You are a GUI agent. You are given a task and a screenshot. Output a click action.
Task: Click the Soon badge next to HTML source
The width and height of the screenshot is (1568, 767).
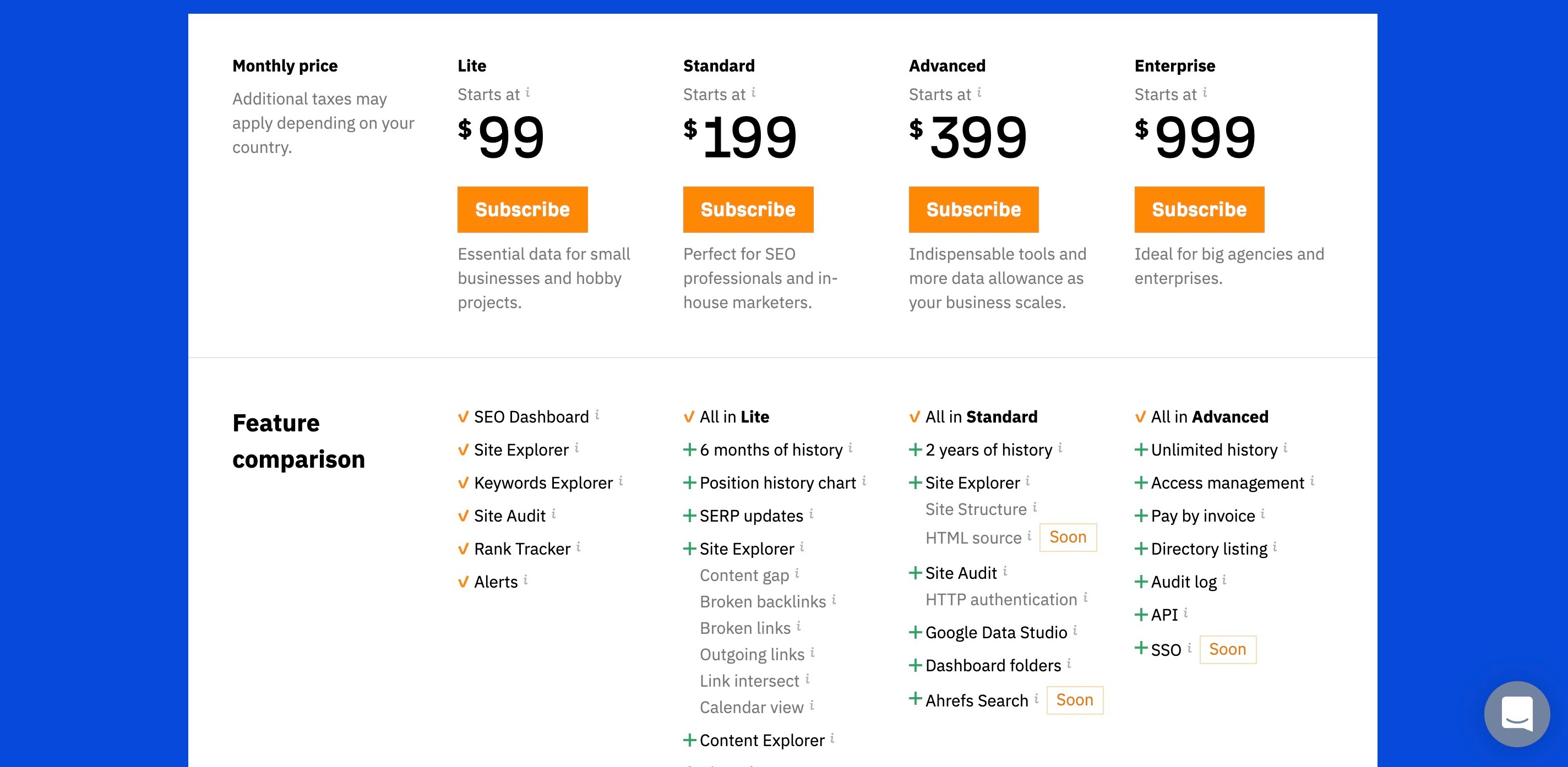click(1068, 537)
